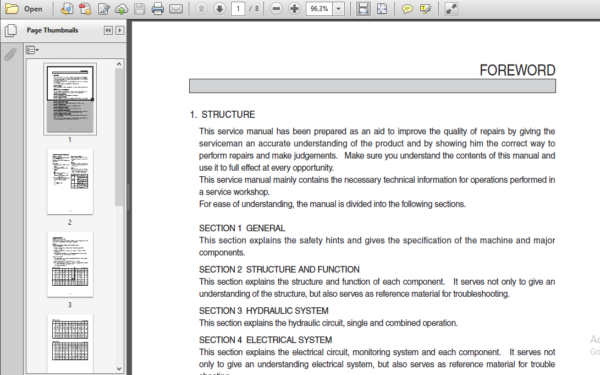The width and height of the screenshot is (600, 375).
Task: Select page 1 thumbnail
Action: point(70,99)
